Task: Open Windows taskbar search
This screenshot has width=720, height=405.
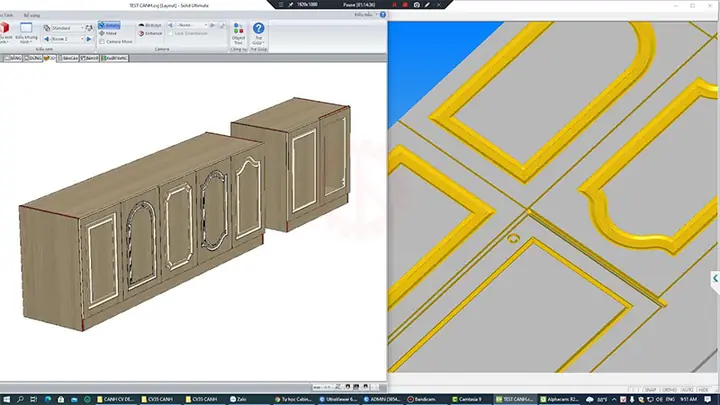Action: [20, 399]
